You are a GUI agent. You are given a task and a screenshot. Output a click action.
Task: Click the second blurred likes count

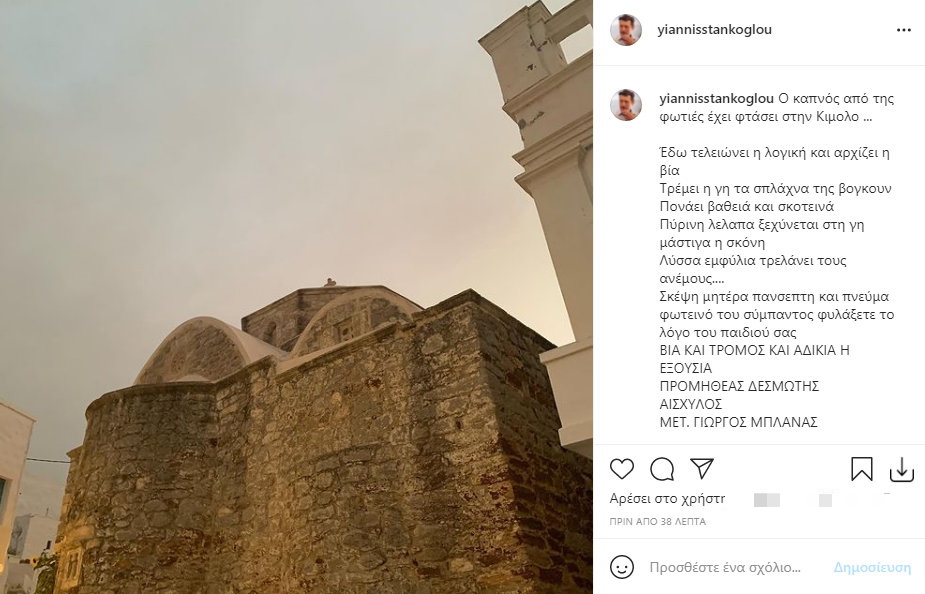point(825,500)
